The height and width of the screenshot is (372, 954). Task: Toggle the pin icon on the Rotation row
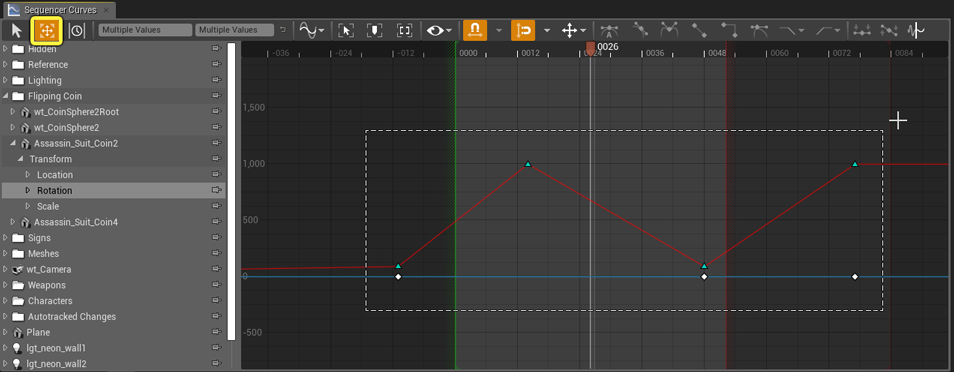216,191
